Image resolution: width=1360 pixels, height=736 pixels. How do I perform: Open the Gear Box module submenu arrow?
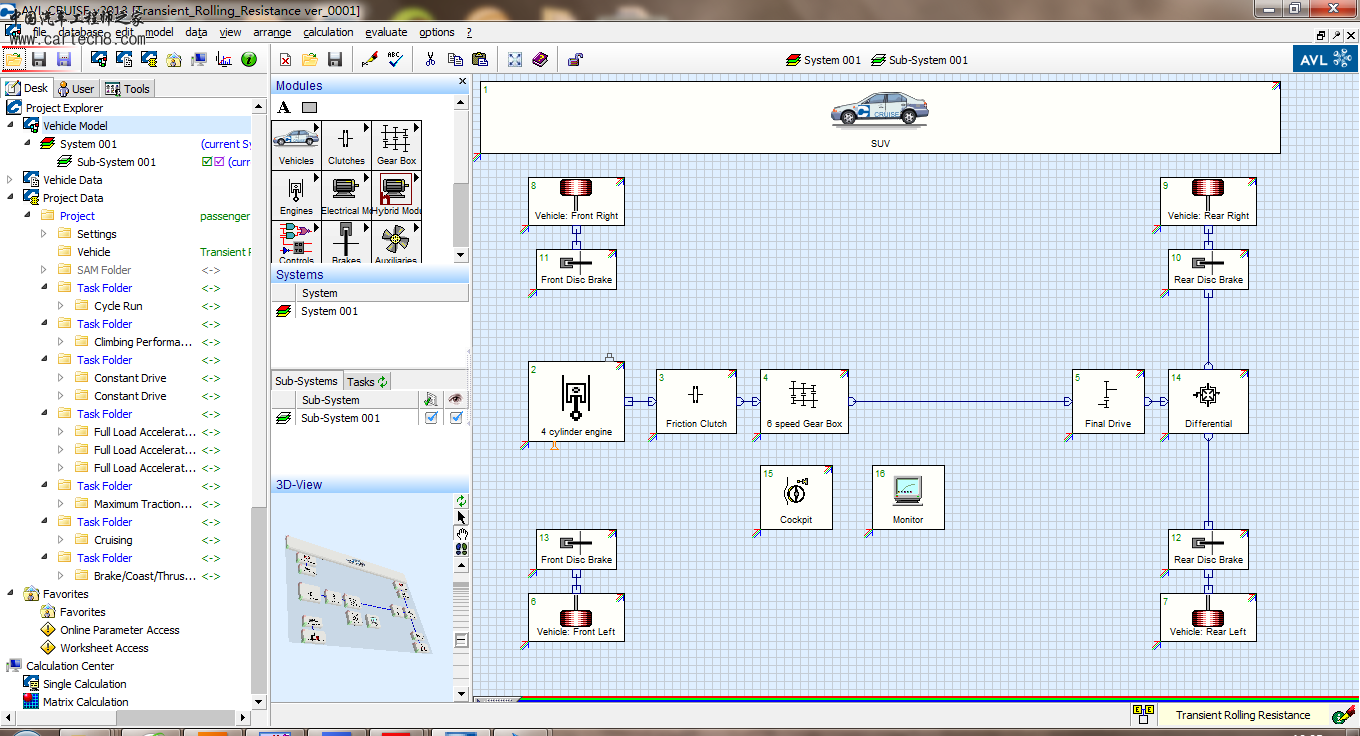tap(416, 127)
